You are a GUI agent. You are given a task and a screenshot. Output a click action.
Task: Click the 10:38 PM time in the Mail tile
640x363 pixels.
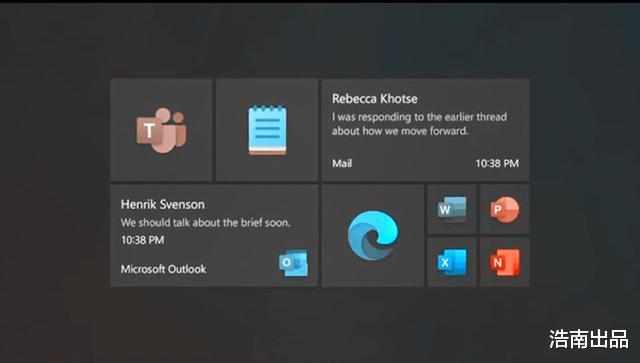497,163
